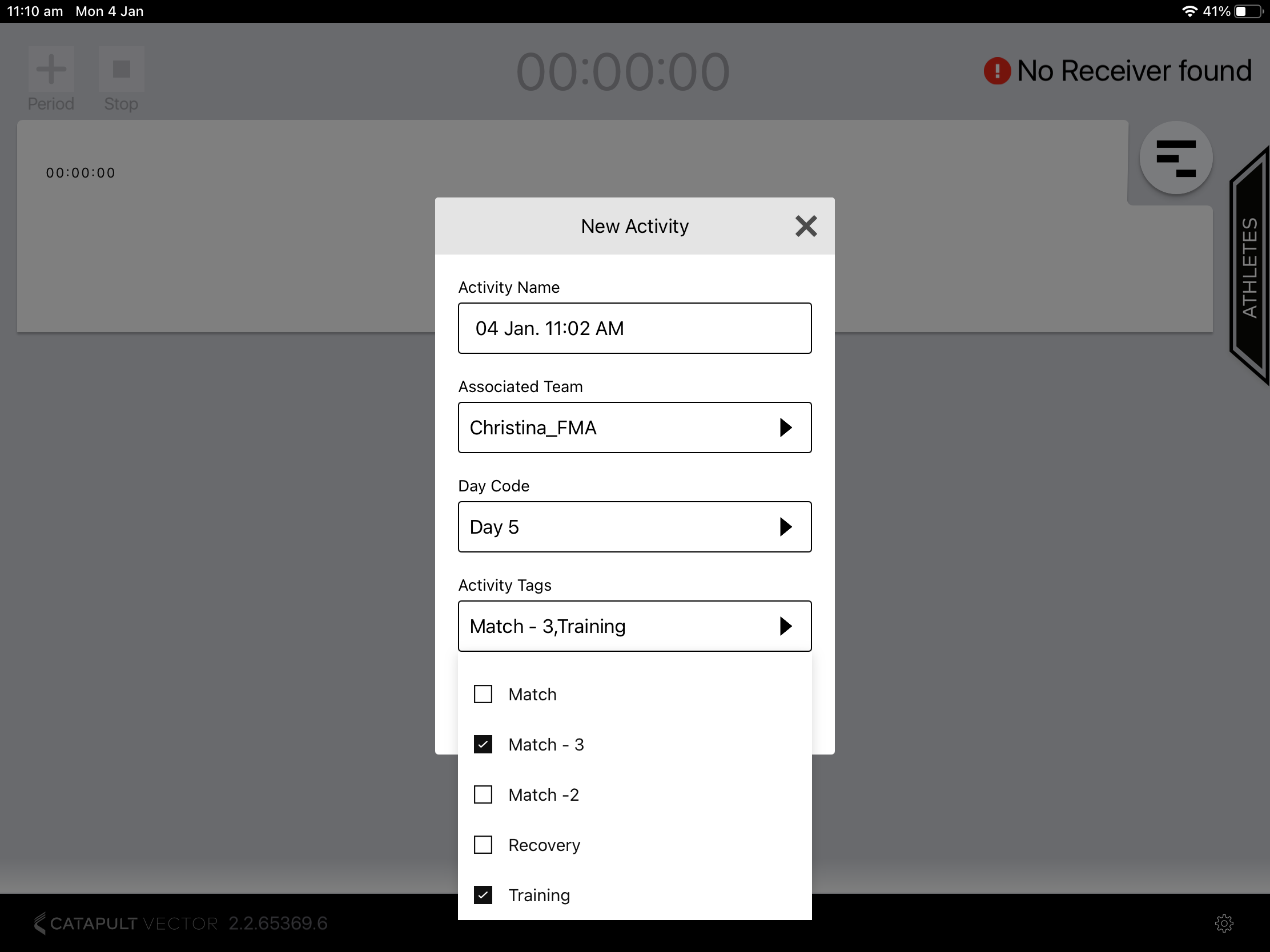
Task: Tap the red No Receiver warning icon
Action: pos(996,71)
